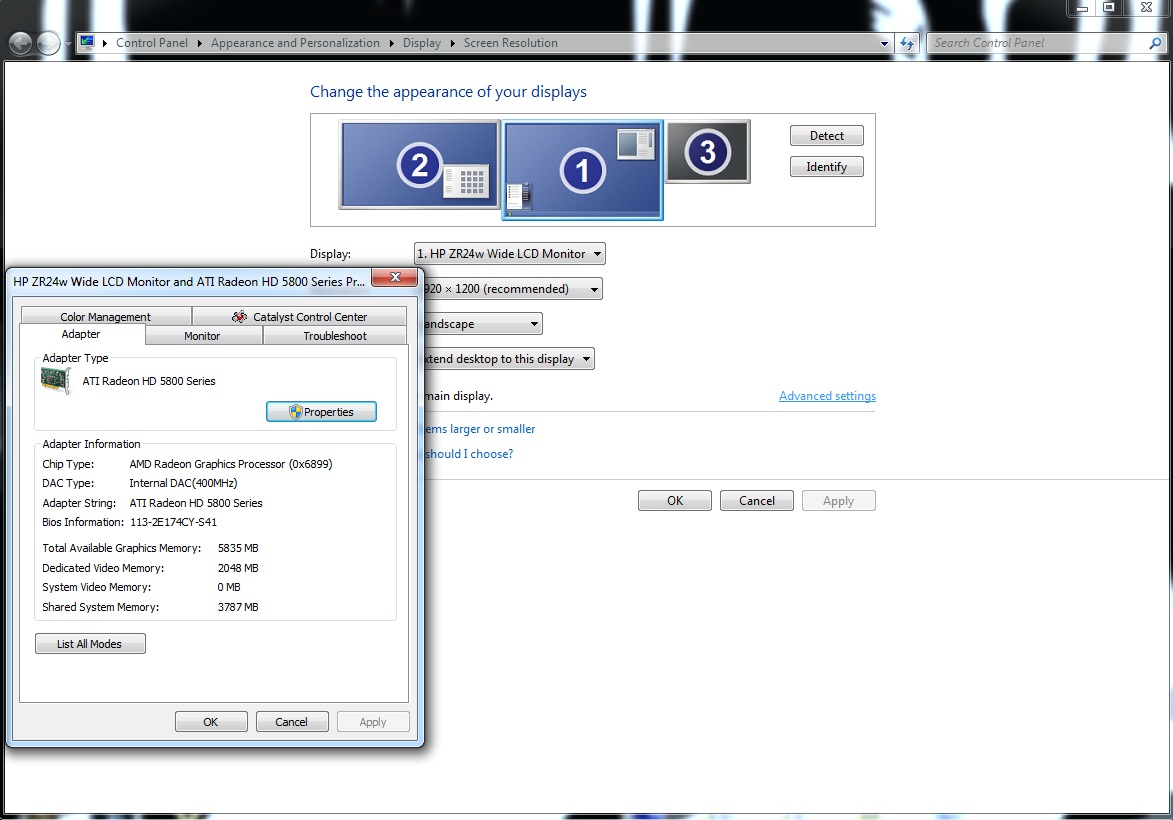Open the recent pages dropdown arrow
The height and width of the screenshot is (820, 1173).
[69, 44]
